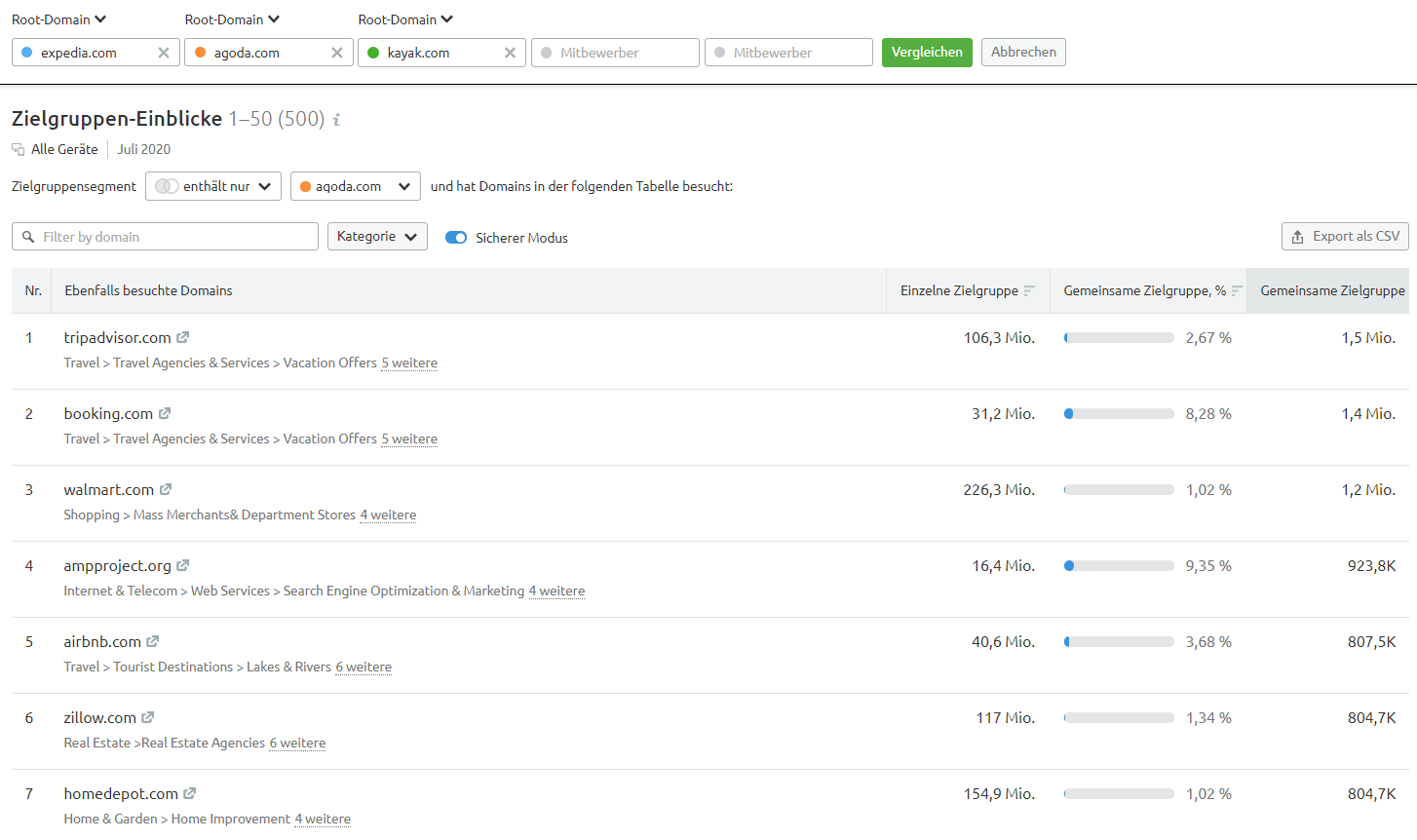Click 'Vacation Offers' category under booking.com
The image size is (1417, 840).
330,439
